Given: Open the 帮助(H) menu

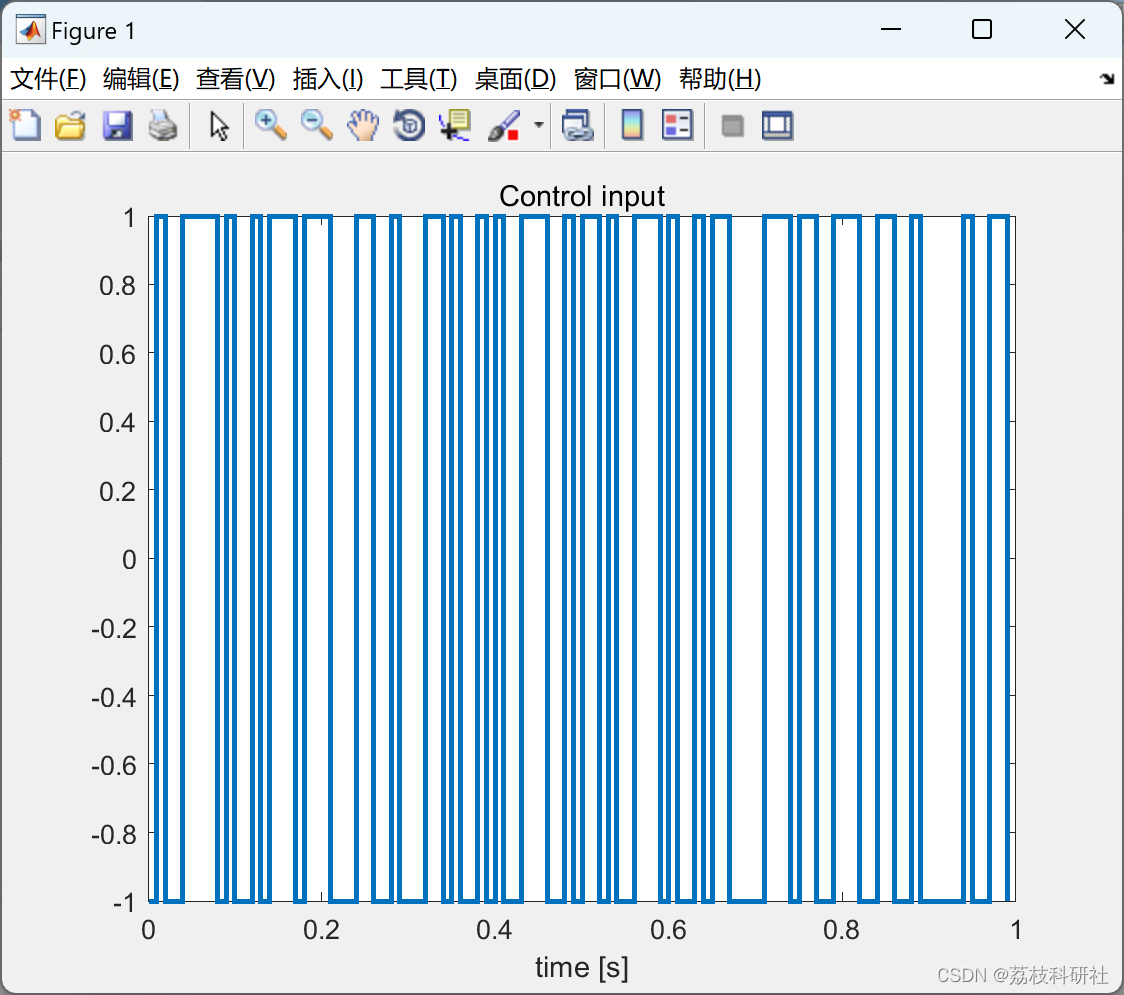Looking at the screenshot, I should click(717, 79).
